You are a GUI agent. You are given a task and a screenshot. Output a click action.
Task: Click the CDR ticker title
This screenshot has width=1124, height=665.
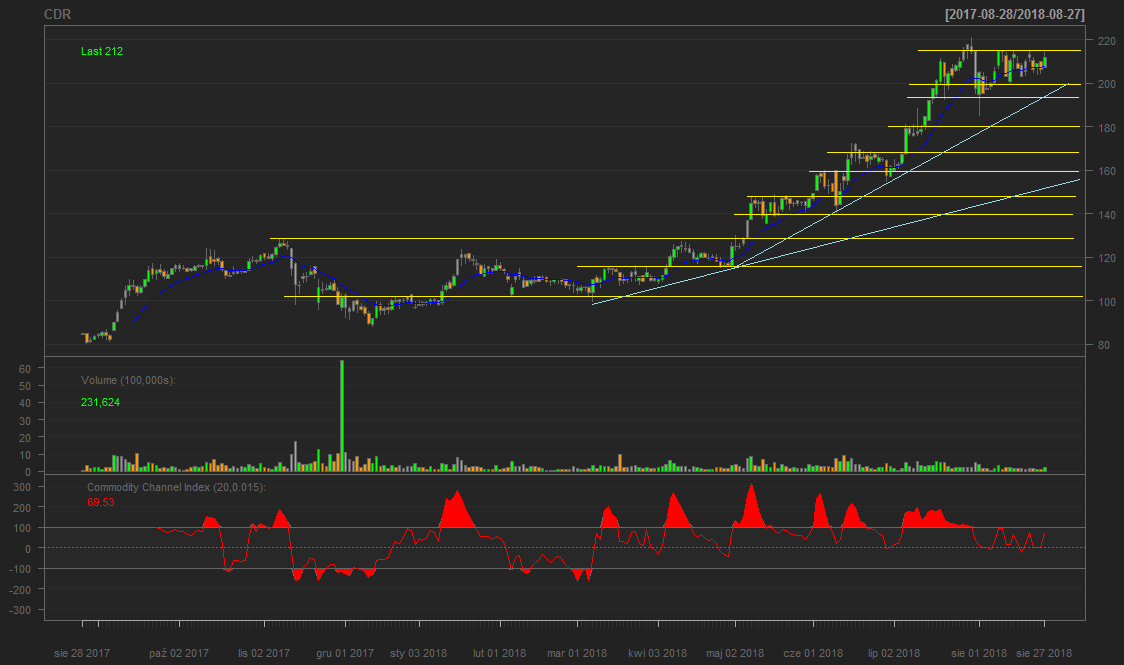pos(57,14)
